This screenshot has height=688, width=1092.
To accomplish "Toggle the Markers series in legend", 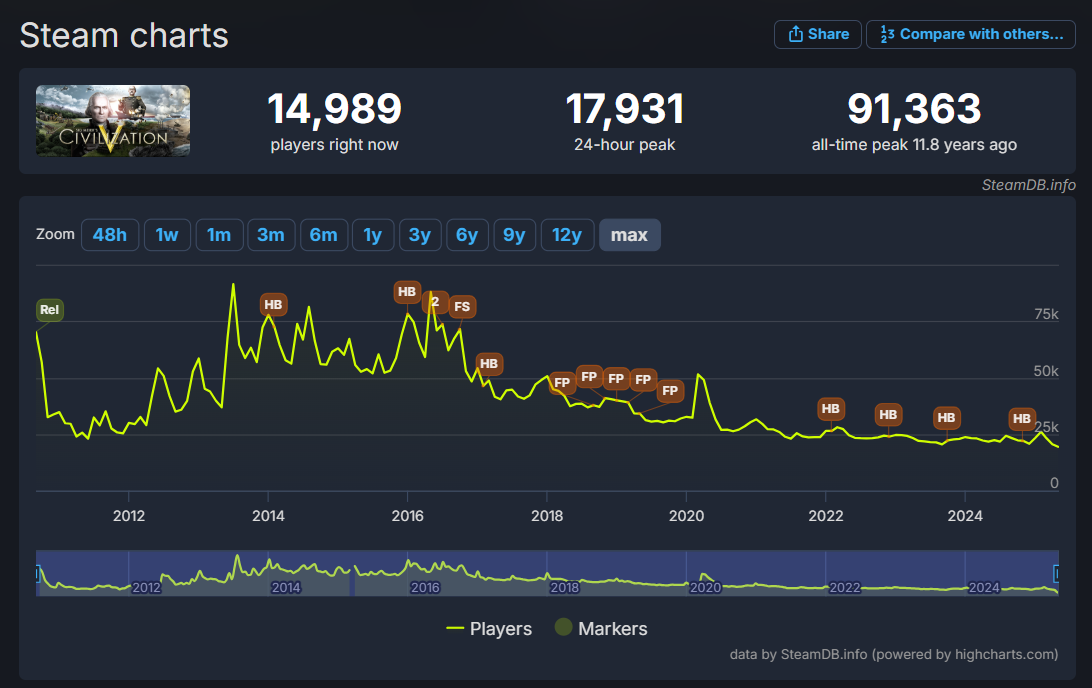I will 601,629.
